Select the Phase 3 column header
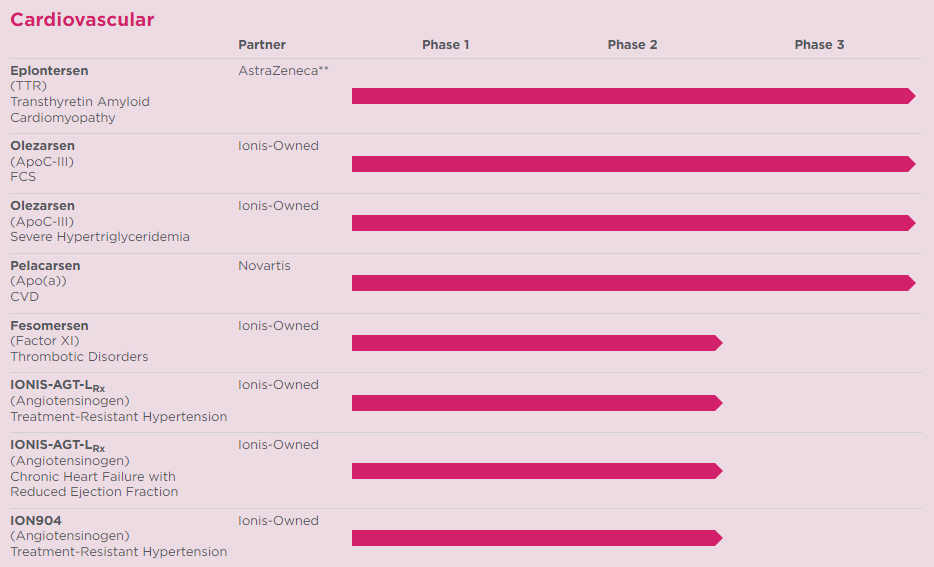The image size is (934, 567). pos(819,45)
